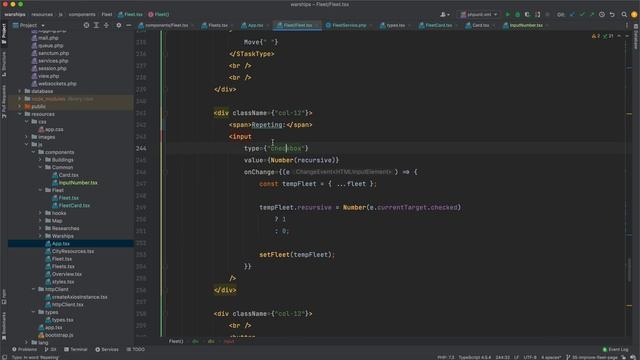Click the Debug bug icon in toolbar
This screenshot has height=360, width=640.
coord(518,14)
